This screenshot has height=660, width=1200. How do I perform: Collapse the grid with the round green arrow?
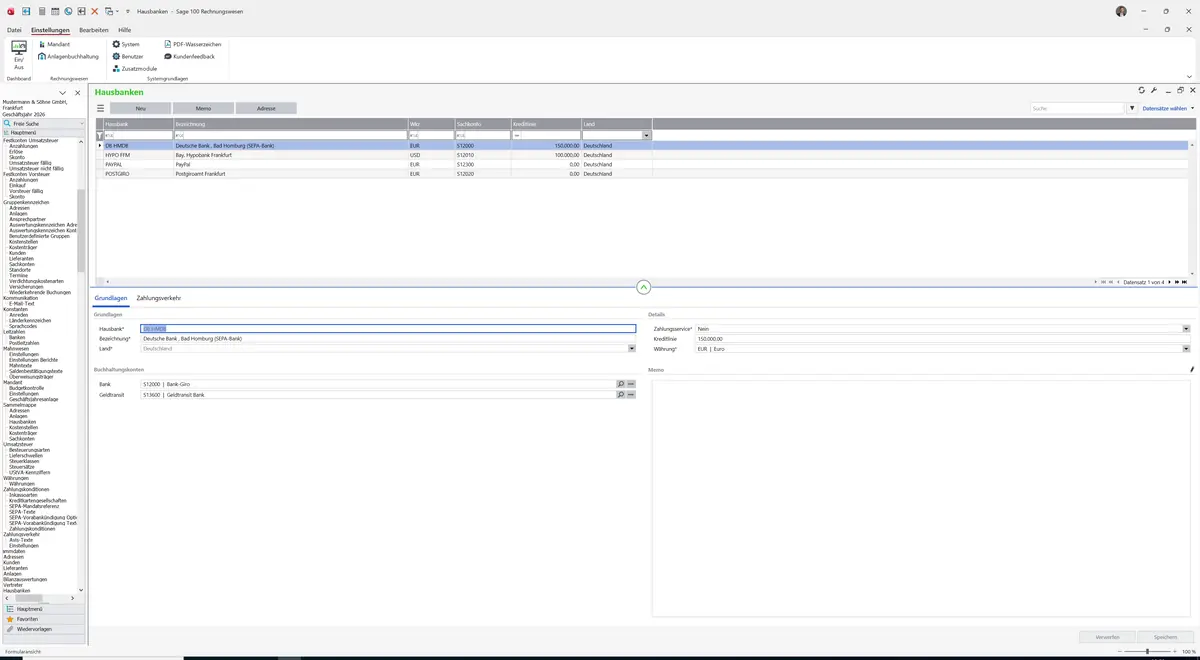point(643,287)
